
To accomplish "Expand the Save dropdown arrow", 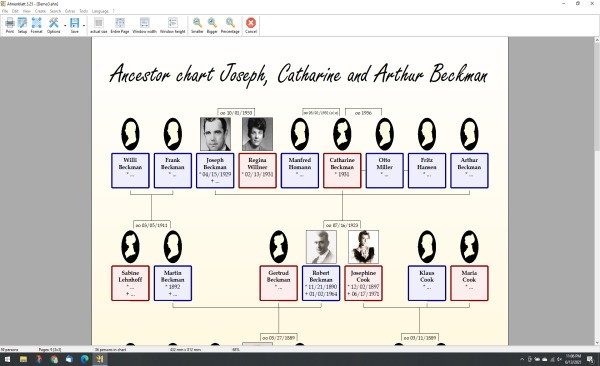I will [84, 26].
